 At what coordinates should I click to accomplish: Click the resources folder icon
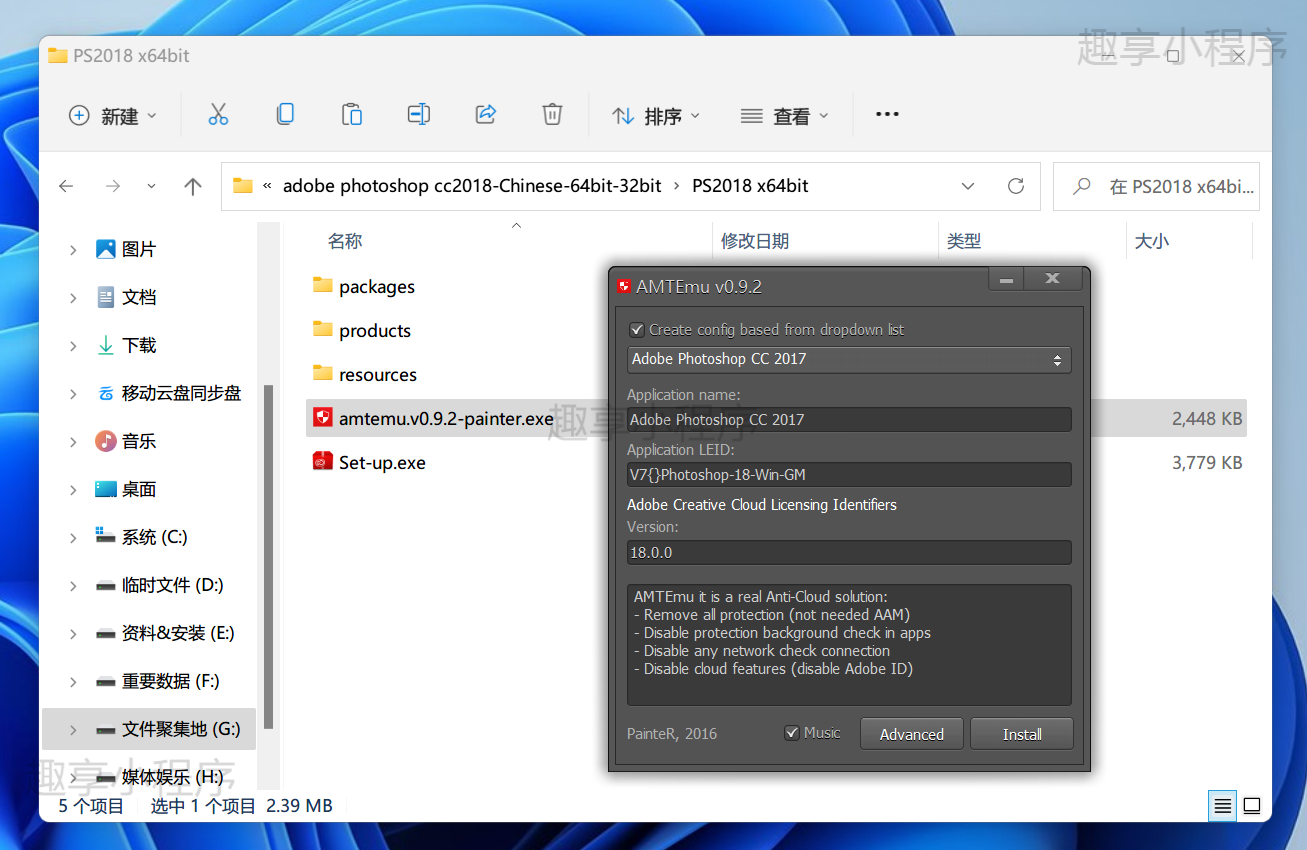coord(322,374)
